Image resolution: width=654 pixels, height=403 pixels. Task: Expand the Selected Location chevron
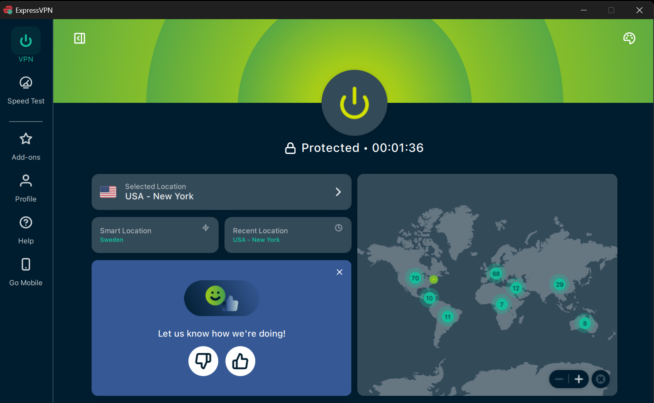click(338, 192)
